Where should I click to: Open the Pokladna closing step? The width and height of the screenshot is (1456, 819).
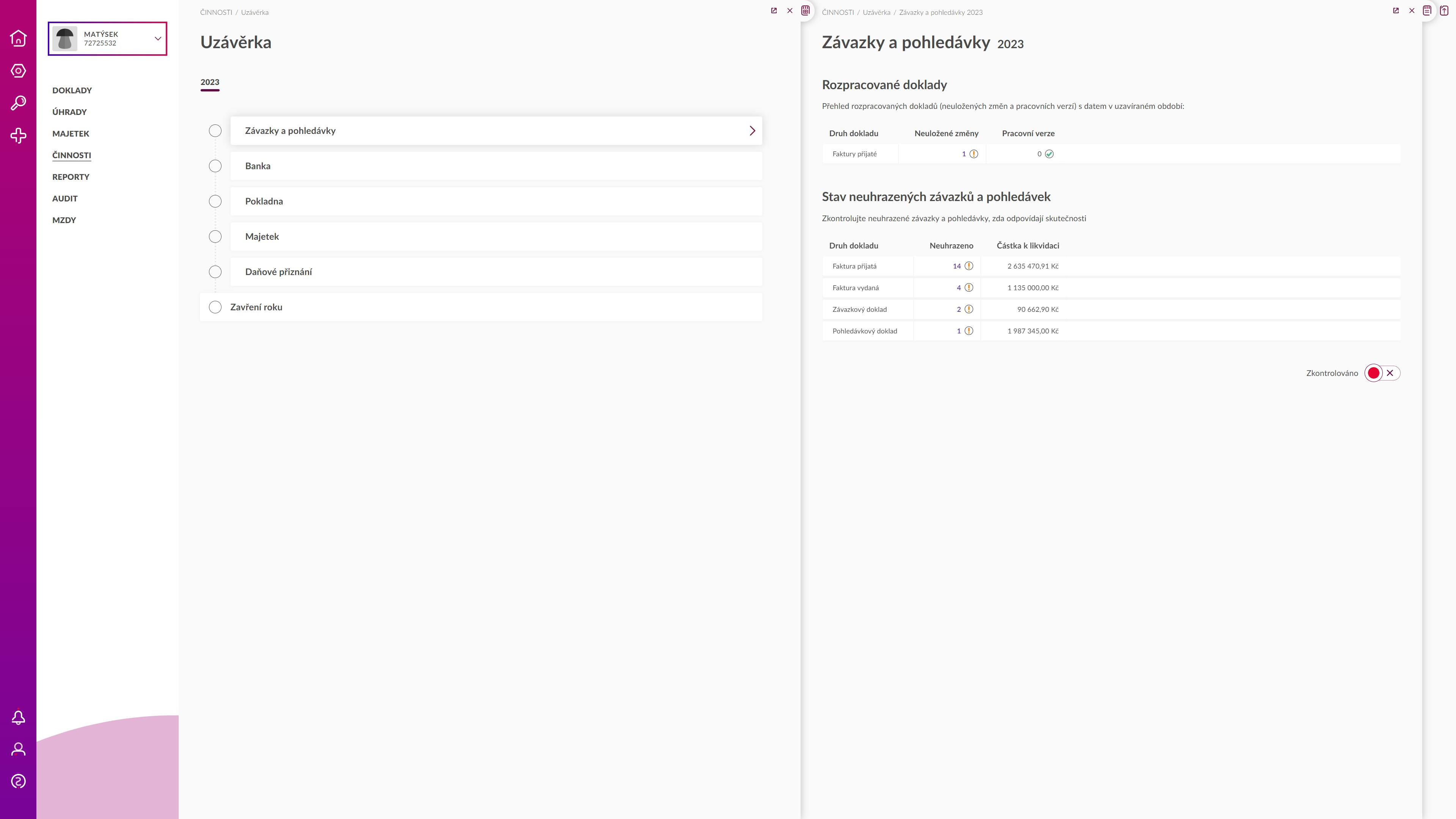[x=496, y=201]
